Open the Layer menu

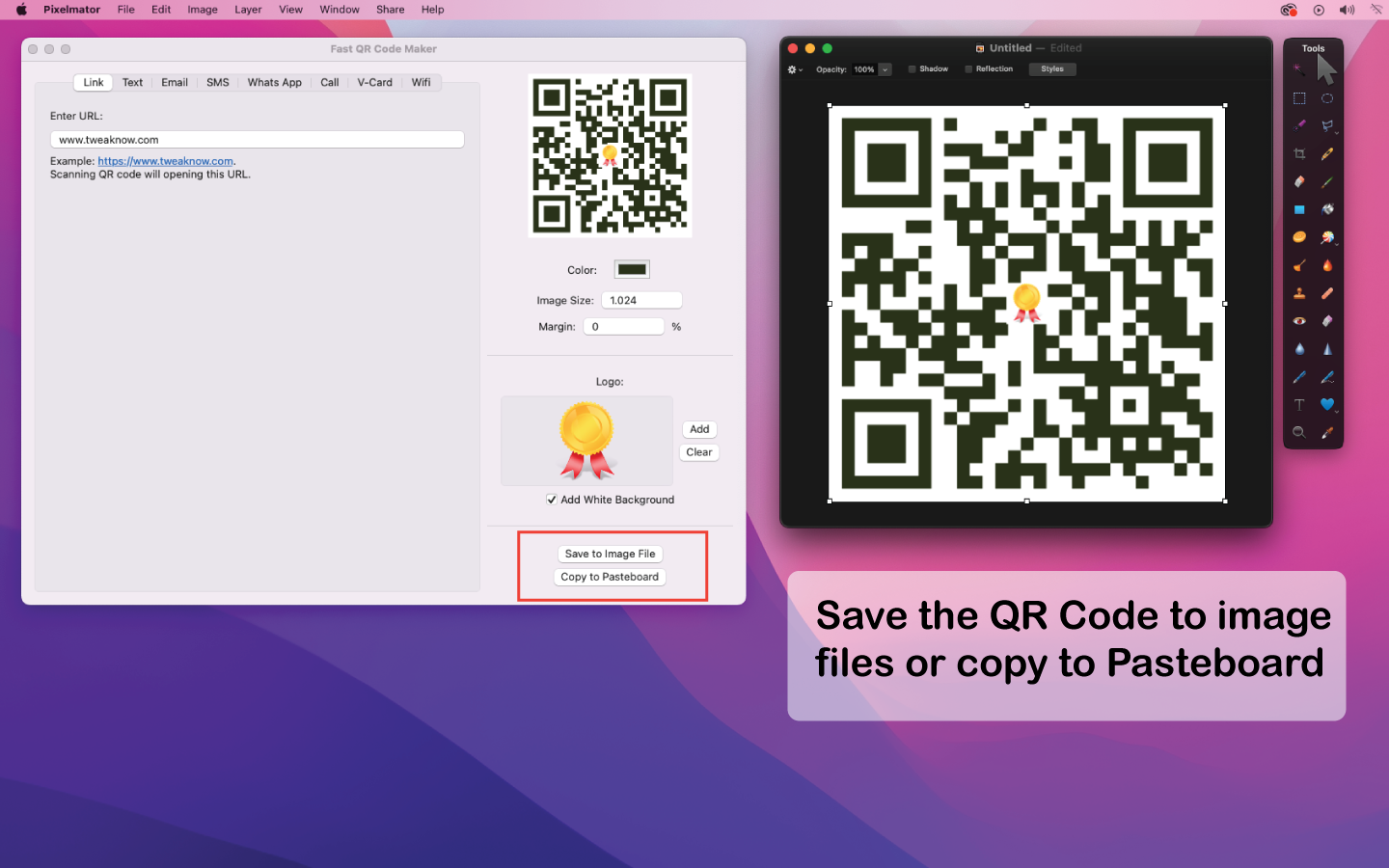[x=248, y=10]
